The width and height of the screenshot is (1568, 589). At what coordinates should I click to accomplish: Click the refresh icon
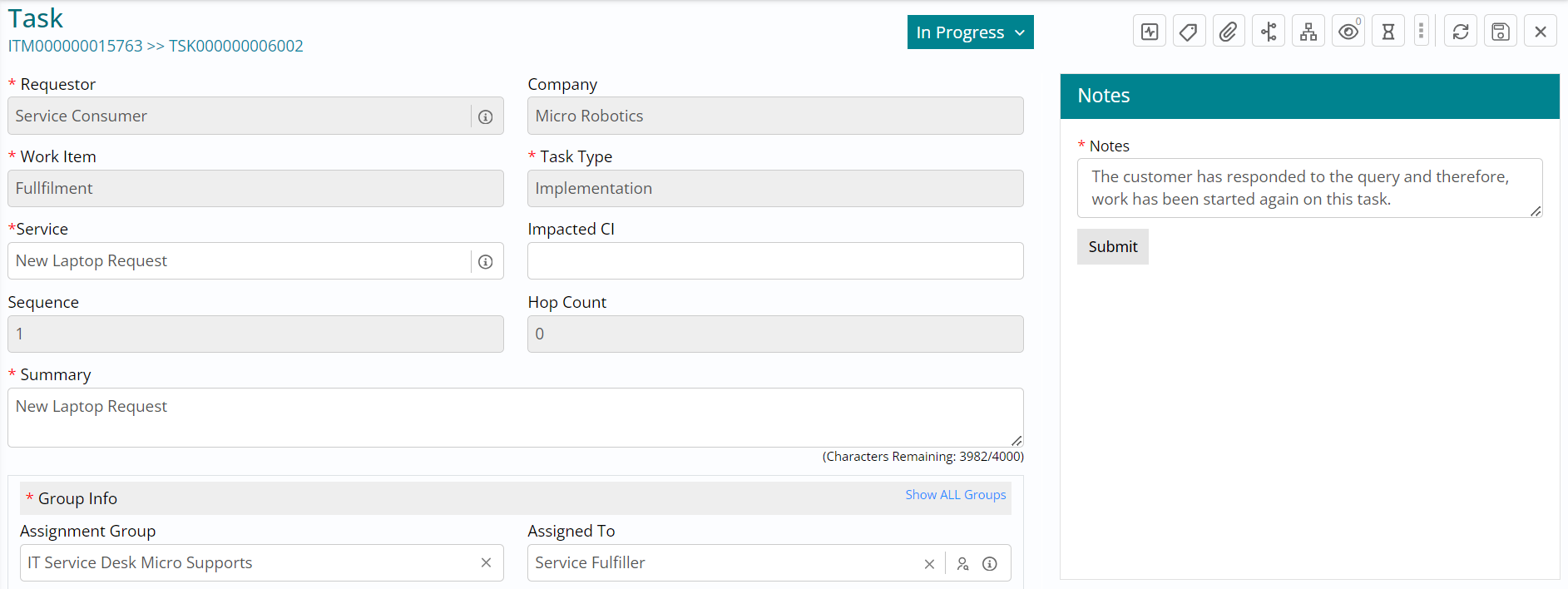coord(1460,32)
